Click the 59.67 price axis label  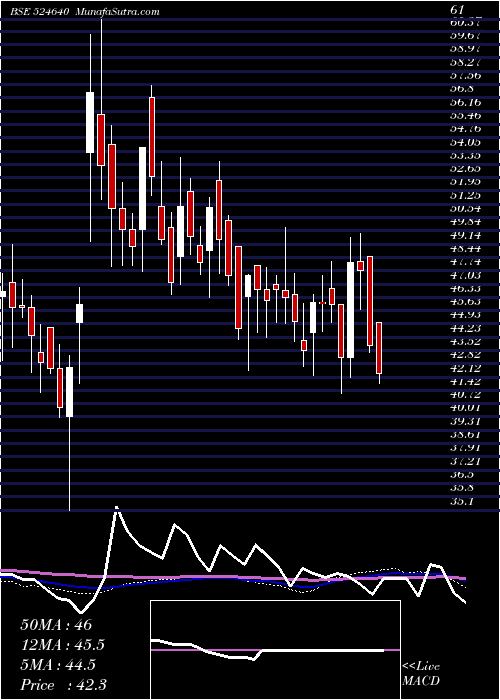pyautogui.click(x=466, y=34)
